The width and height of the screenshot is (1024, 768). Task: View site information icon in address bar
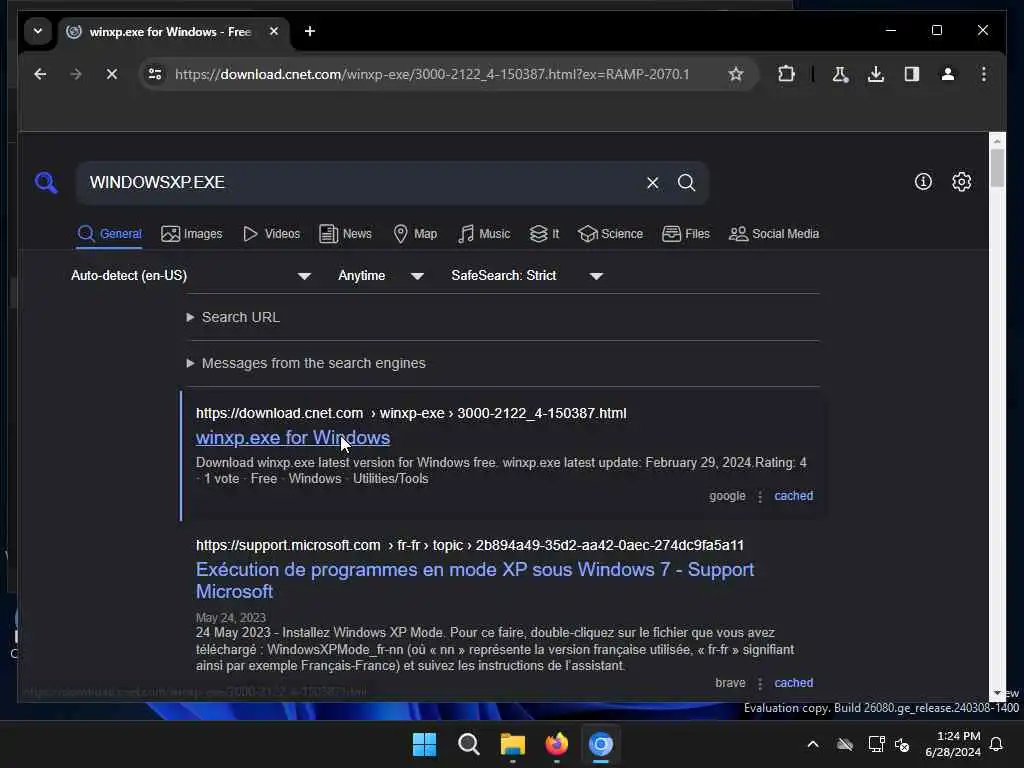[155, 74]
